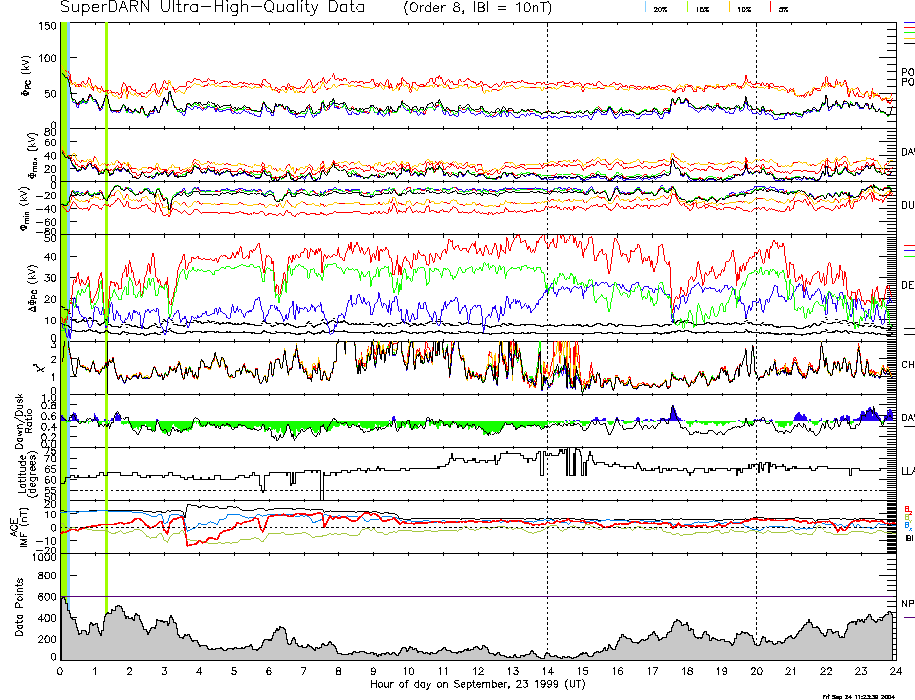Screen dimensions: 915x700
Task: Click the red IMF dip near hour 3.7
Action: click(x=187, y=542)
